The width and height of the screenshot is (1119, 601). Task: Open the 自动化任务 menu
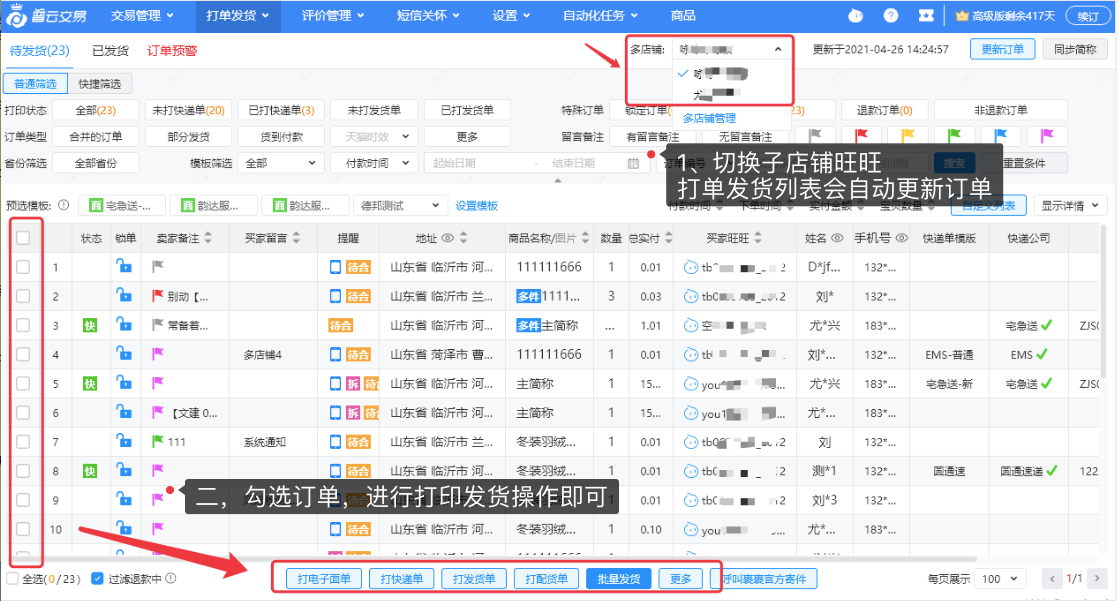[599, 16]
